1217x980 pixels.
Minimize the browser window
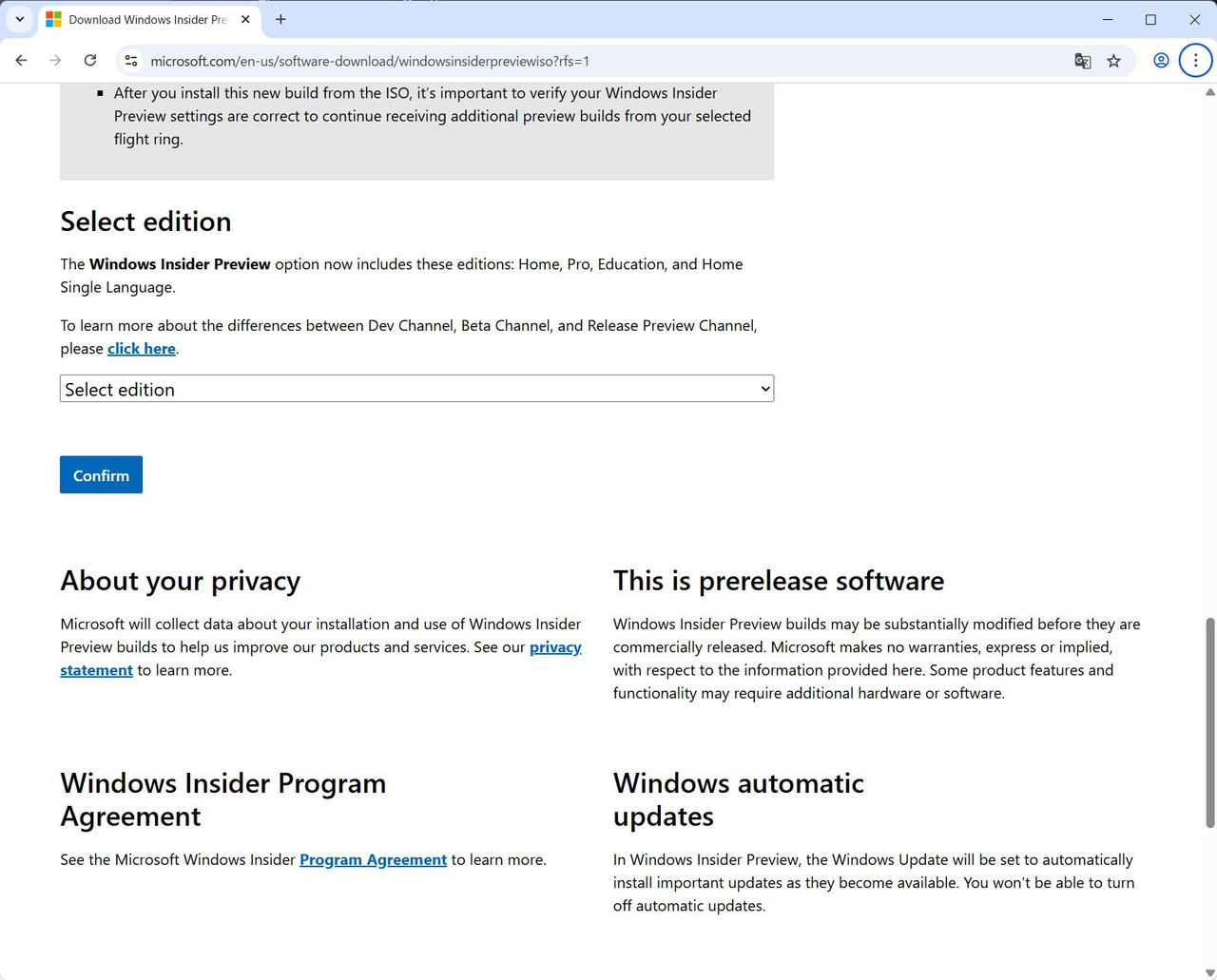click(x=1108, y=19)
